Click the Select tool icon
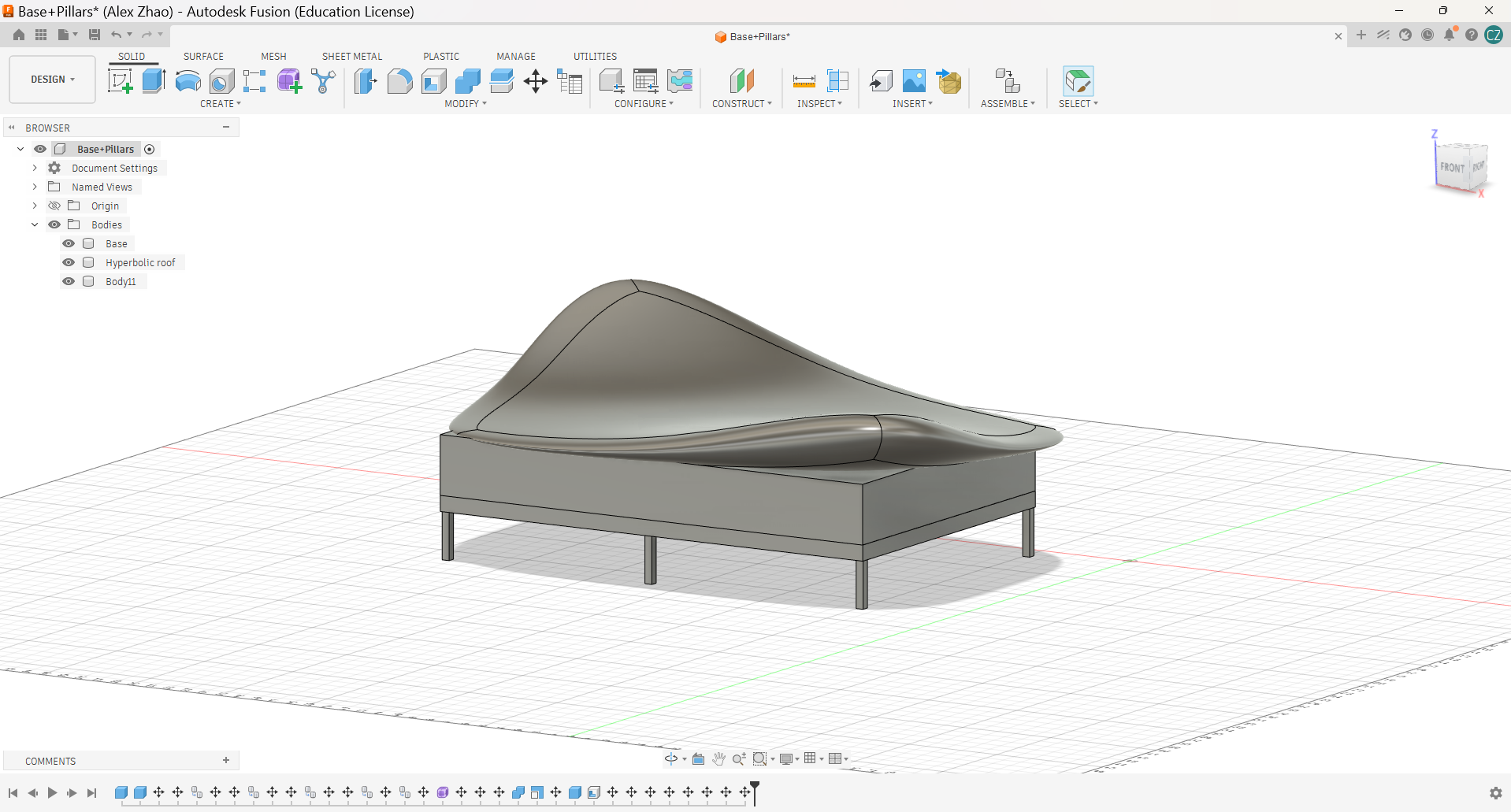Viewport: 1511px width, 812px height. [1078, 81]
